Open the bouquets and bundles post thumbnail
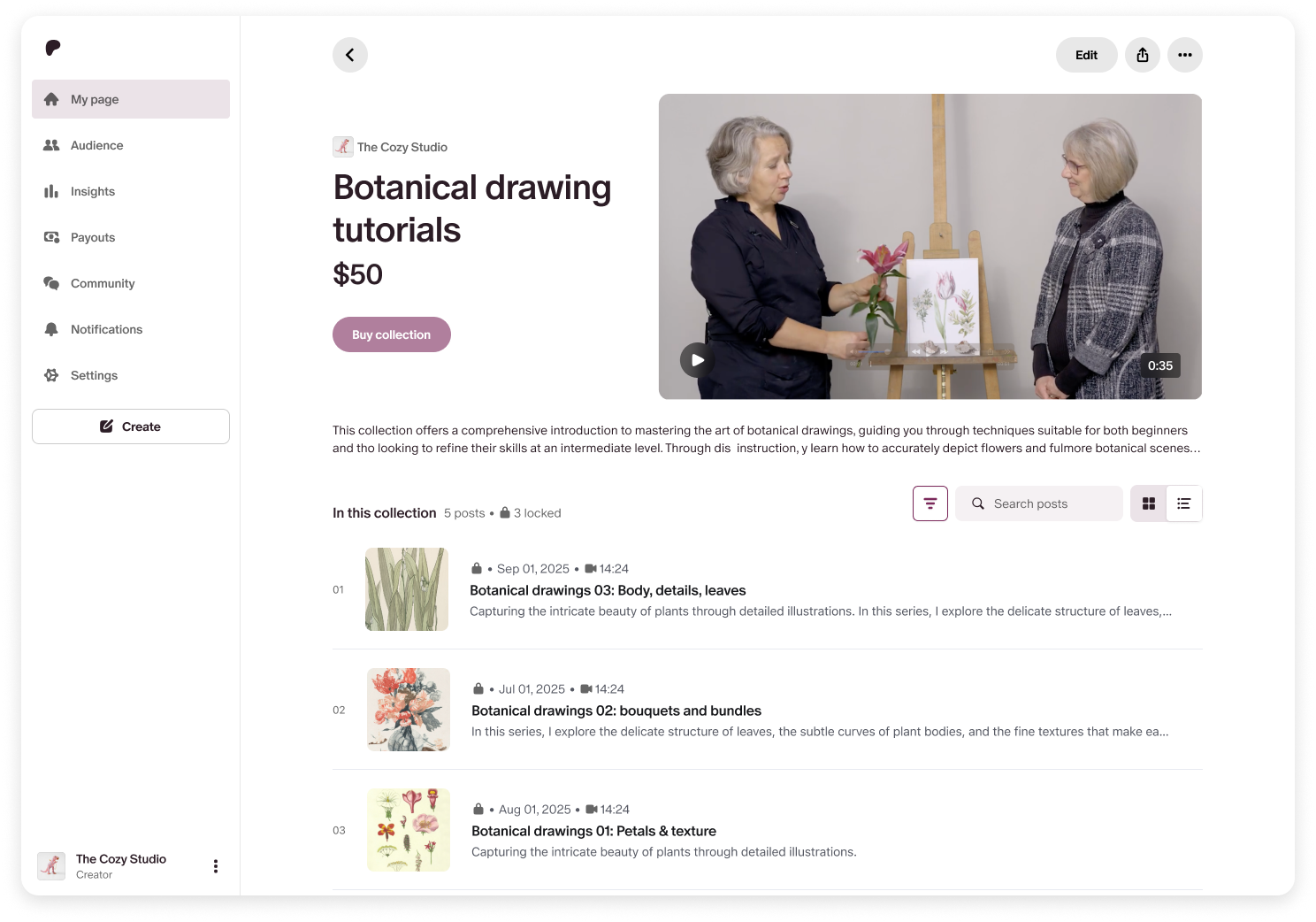The width and height of the screenshot is (1316, 922). [409, 710]
